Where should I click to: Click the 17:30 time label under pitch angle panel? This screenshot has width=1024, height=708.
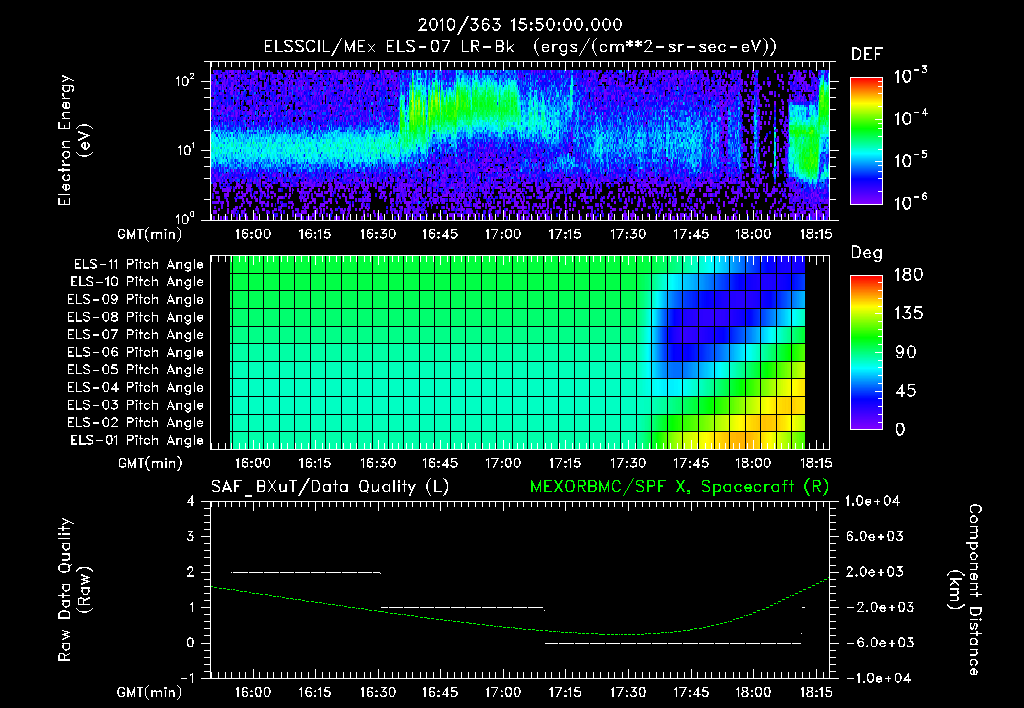[x=628, y=463]
